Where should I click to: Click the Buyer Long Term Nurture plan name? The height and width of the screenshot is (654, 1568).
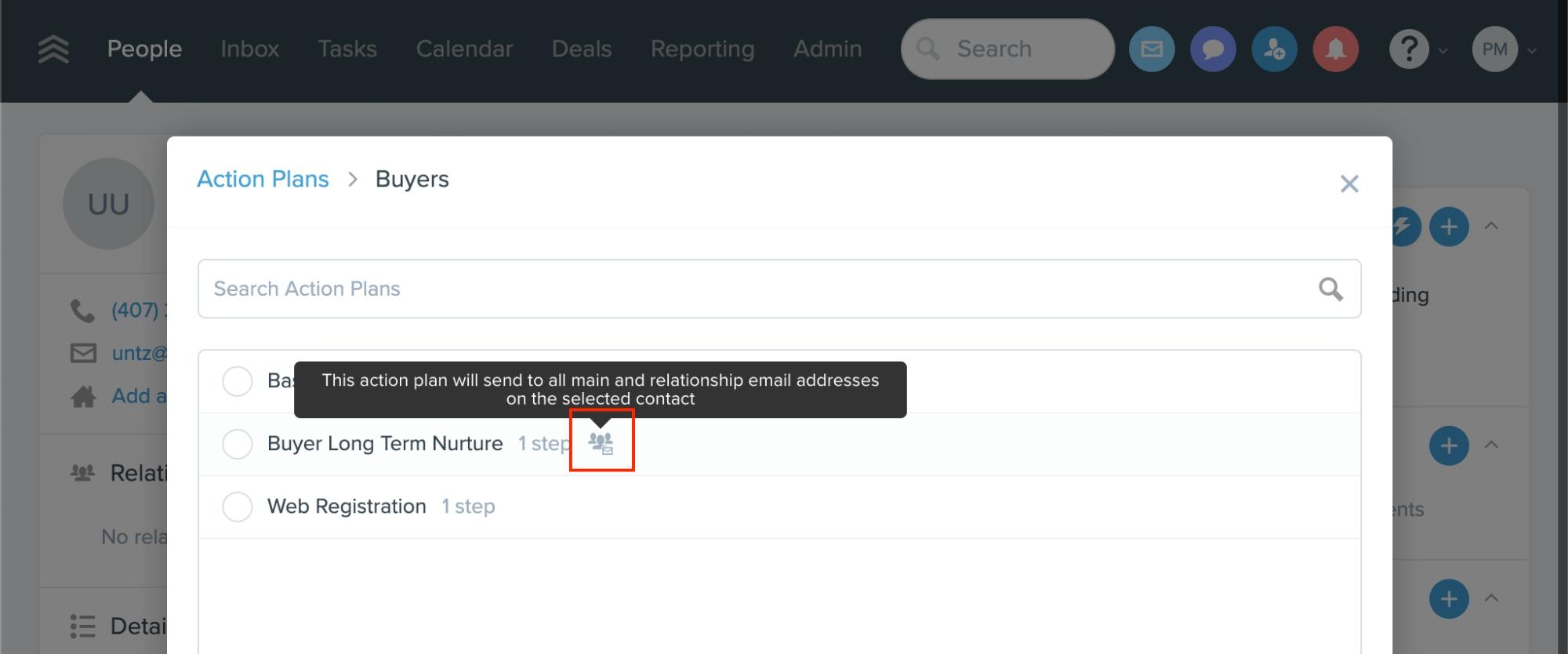385,444
